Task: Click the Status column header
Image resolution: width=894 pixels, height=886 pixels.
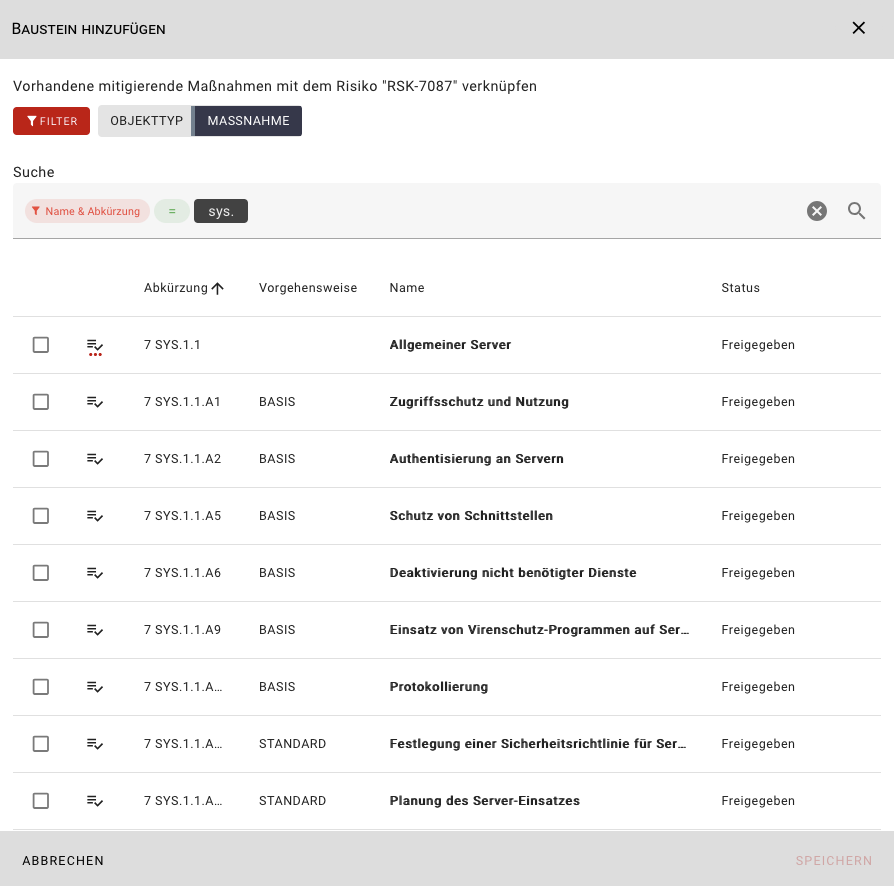Action: click(x=740, y=288)
